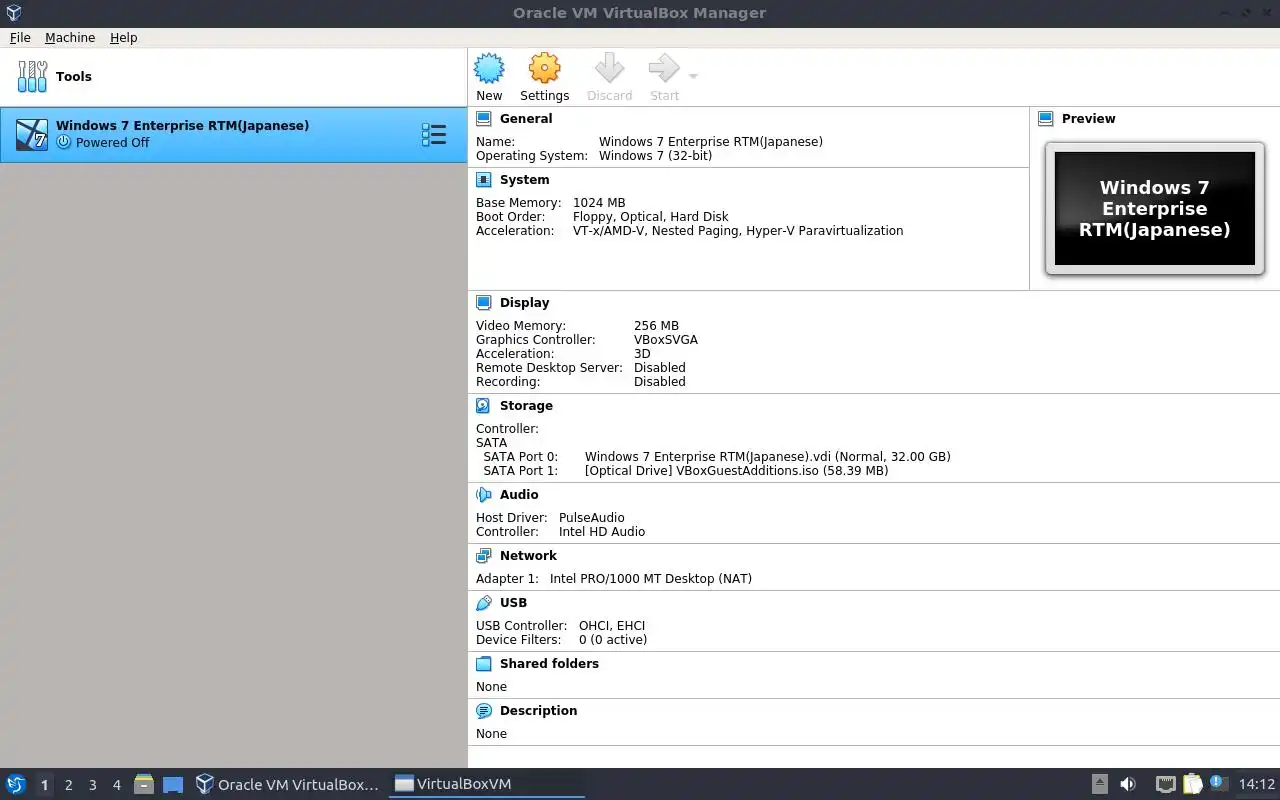Click the Windows 7 VM OS icon
Image resolution: width=1280 pixels, height=800 pixels.
[32, 134]
